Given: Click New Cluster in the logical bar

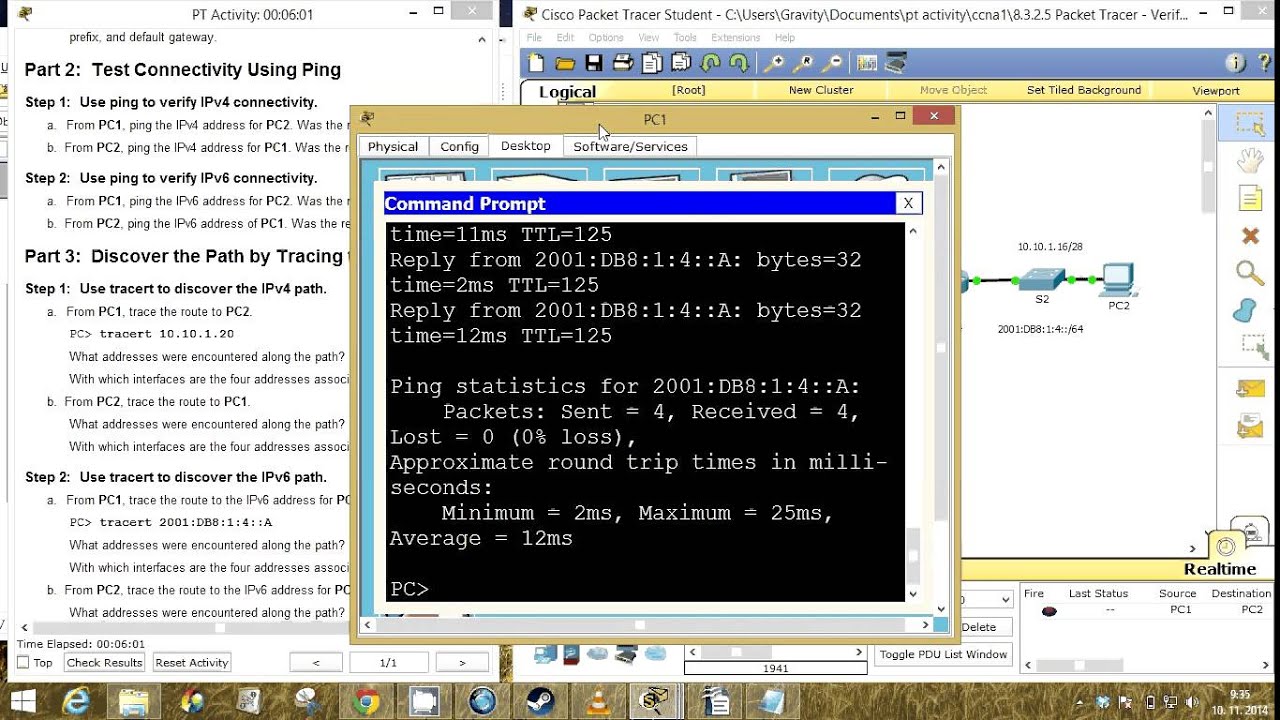Looking at the screenshot, I should 821,90.
